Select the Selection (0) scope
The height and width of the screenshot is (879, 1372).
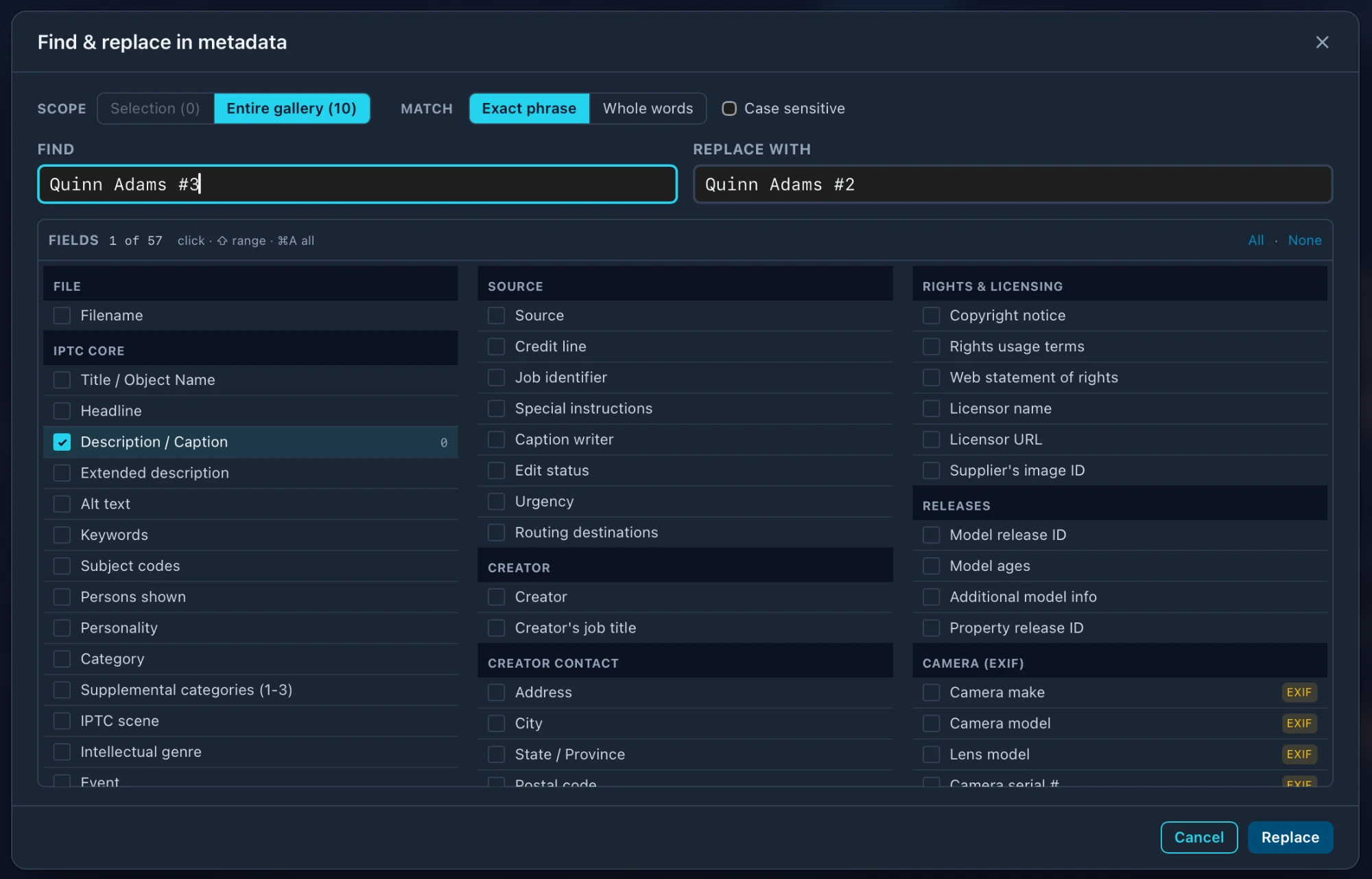point(155,108)
